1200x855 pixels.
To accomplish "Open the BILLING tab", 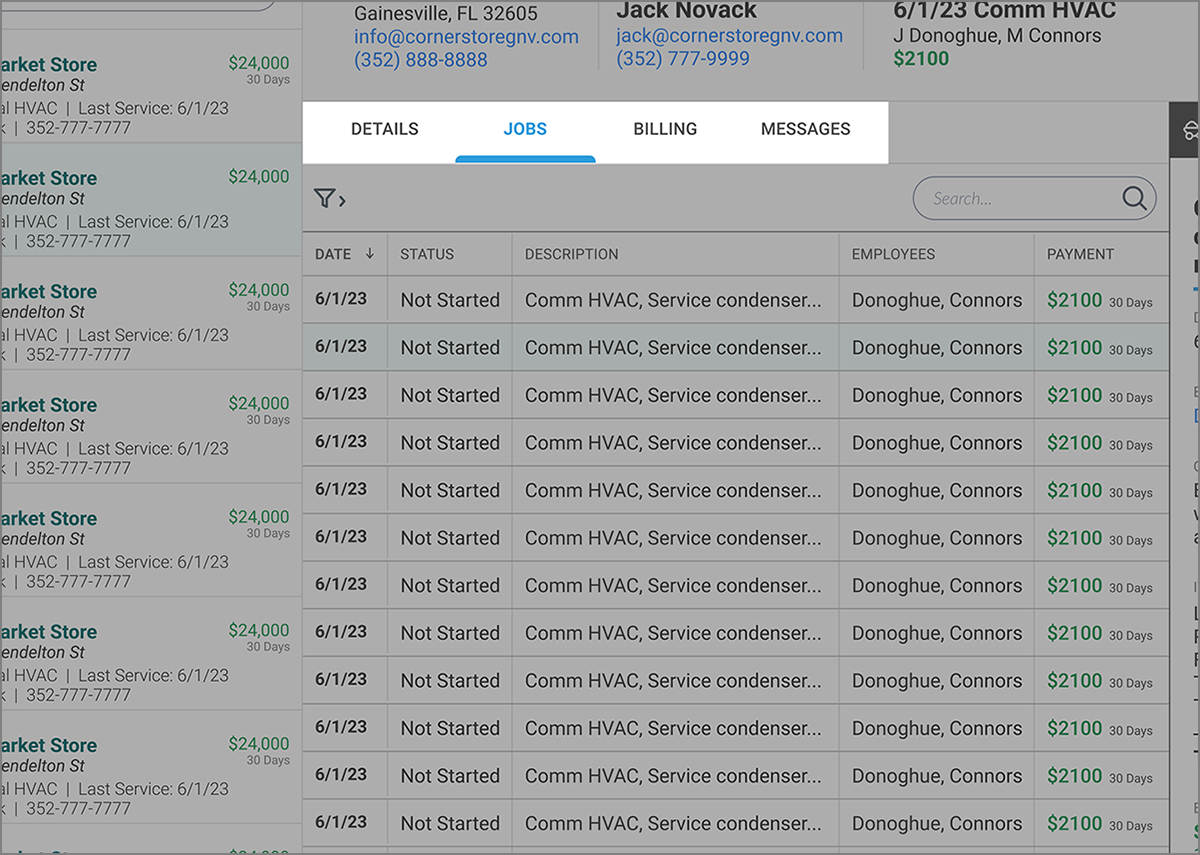I will tap(665, 129).
